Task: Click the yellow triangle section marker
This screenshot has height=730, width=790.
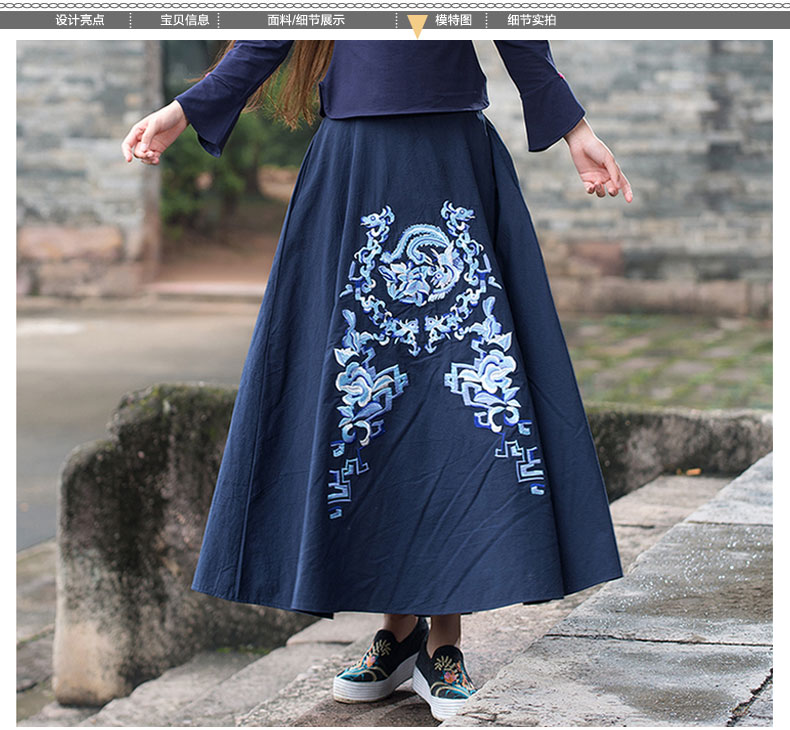Action: tap(417, 26)
